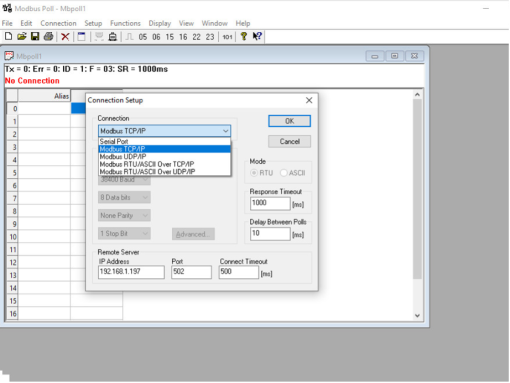This screenshot has height=383, width=510.
Task: Click the 101 toolbar button
Action: click(227, 37)
